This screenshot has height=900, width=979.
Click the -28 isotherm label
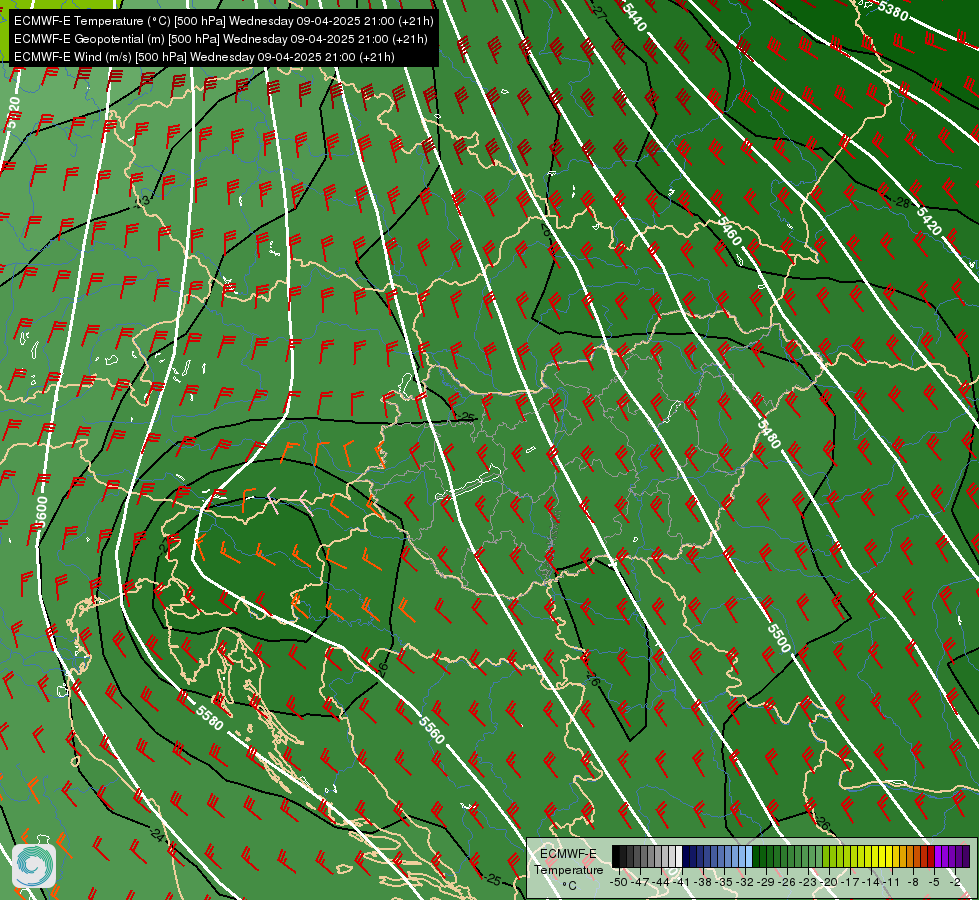901,202
